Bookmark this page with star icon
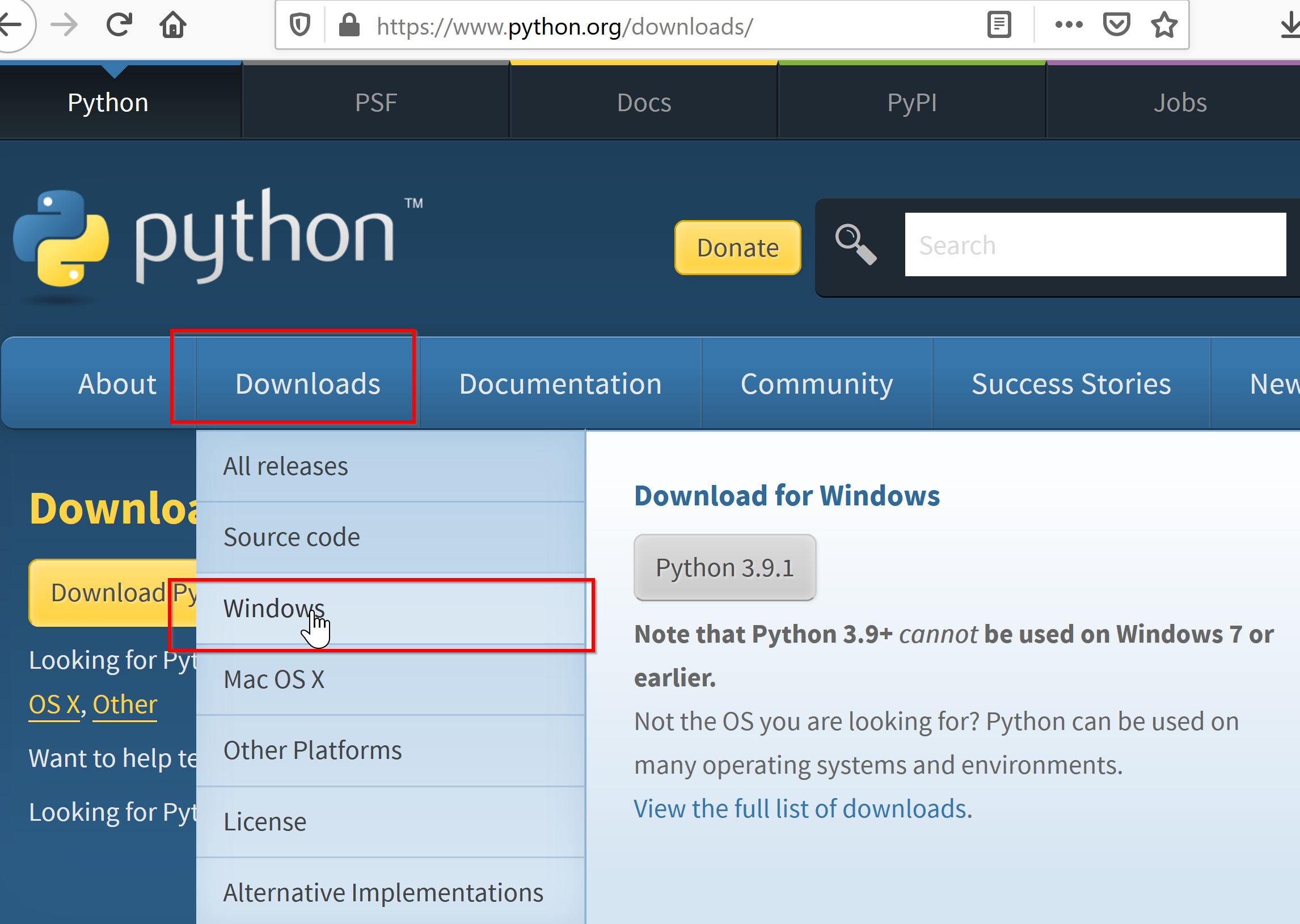The width and height of the screenshot is (1300, 924). tap(1164, 25)
